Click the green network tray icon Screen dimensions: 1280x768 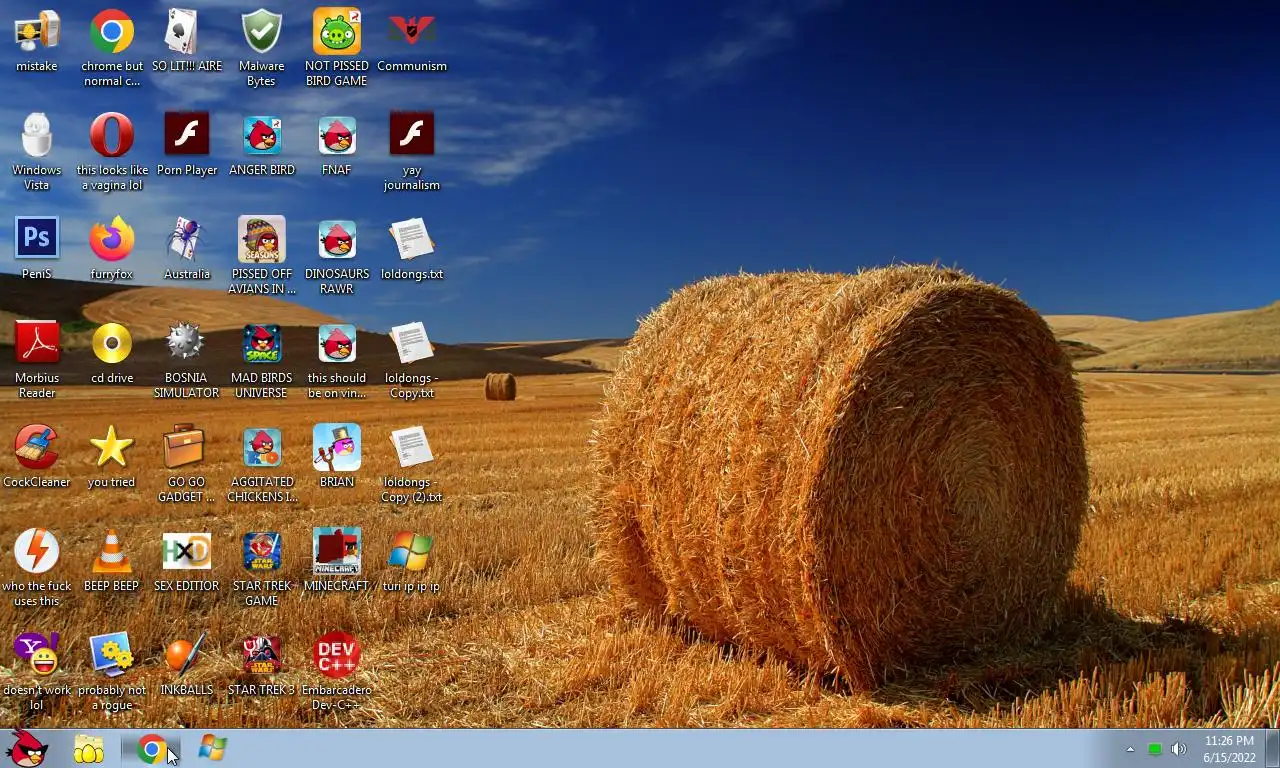(1154, 749)
